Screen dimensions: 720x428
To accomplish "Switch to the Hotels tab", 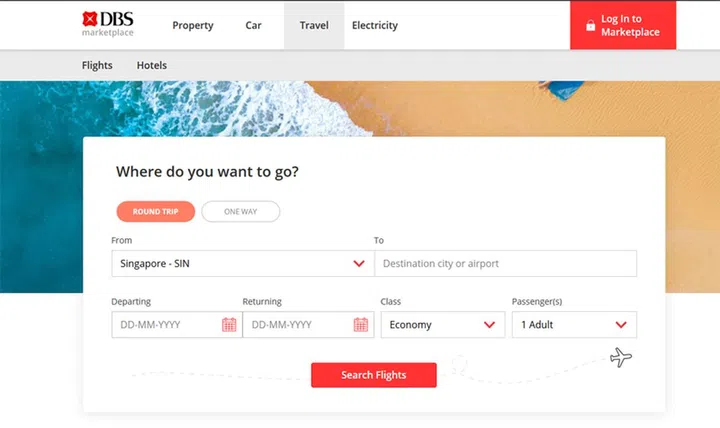I will [152, 66].
